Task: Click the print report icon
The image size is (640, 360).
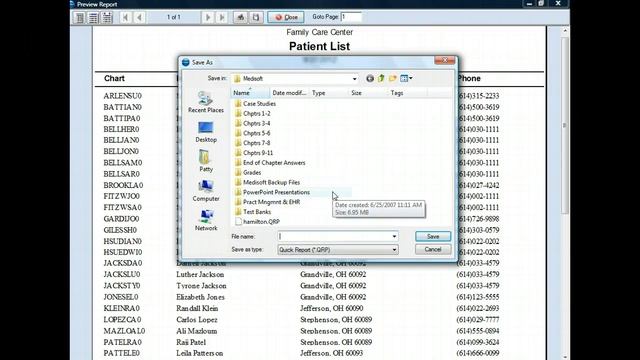Action: point(240,18)
